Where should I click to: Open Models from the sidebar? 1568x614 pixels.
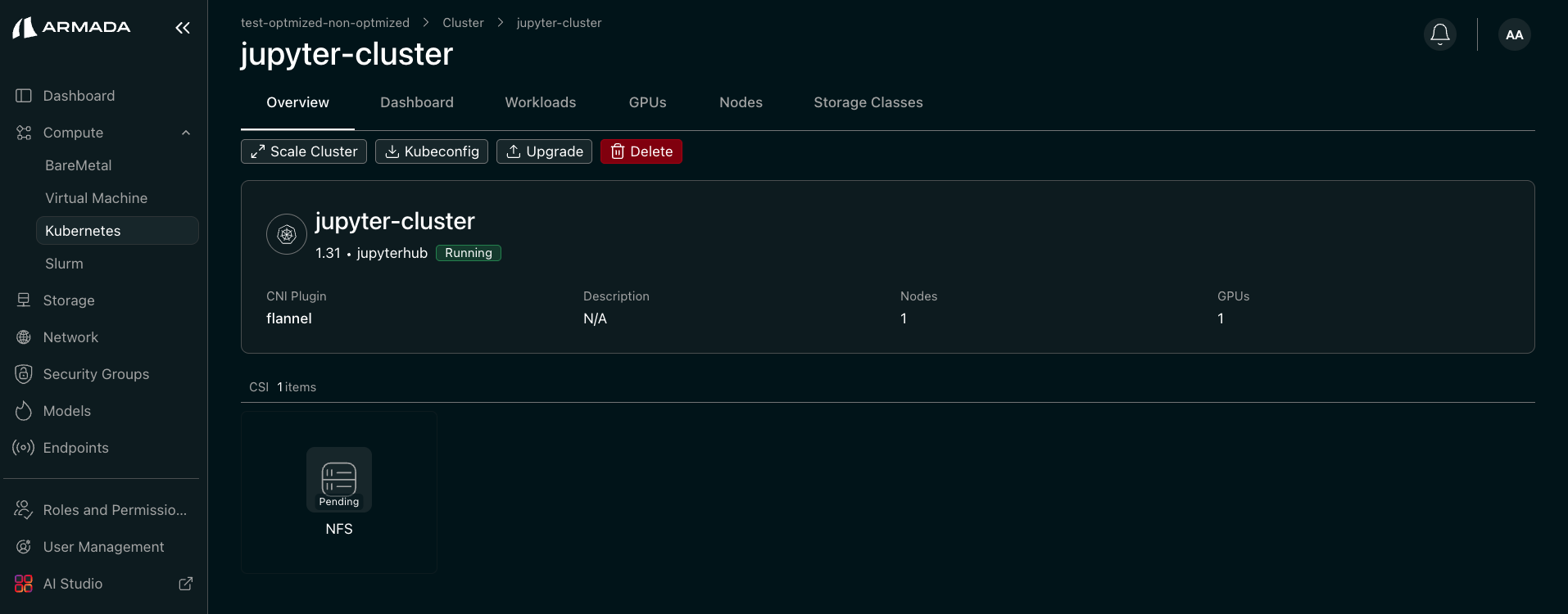pyautogui.click(x=66, y=411)
